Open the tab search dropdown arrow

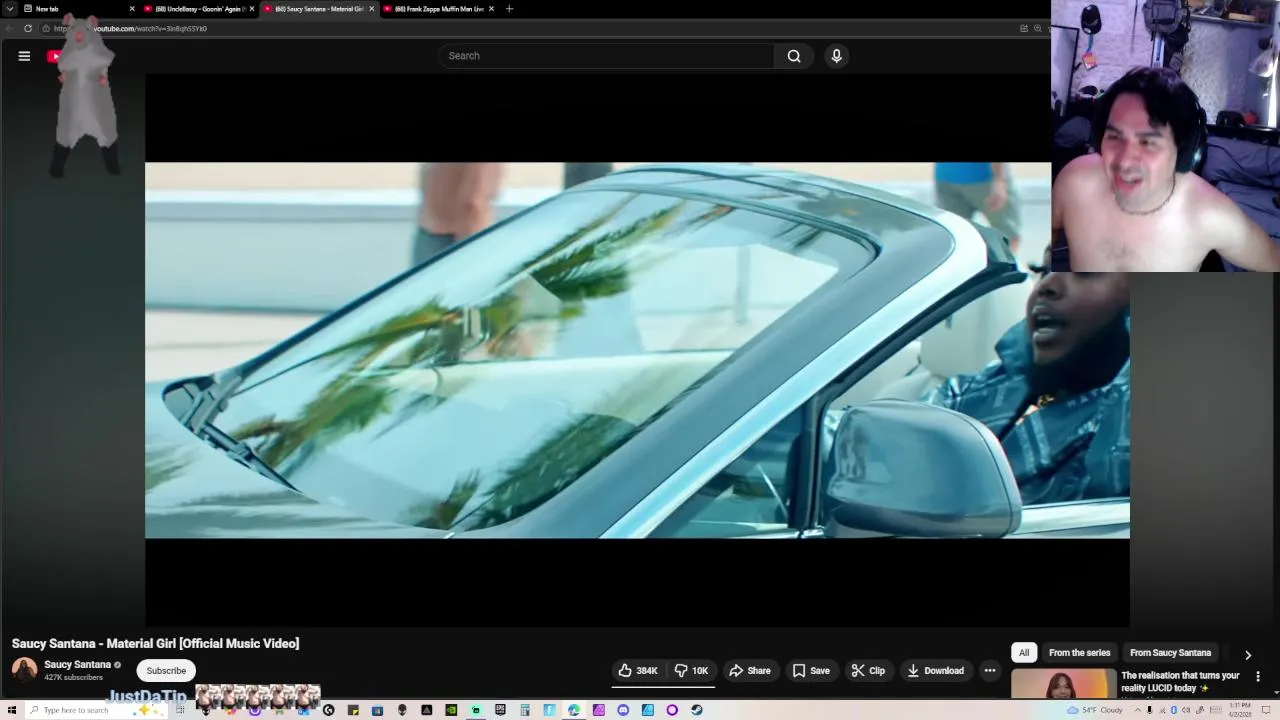pyautogui.click(x=8, y=8)
